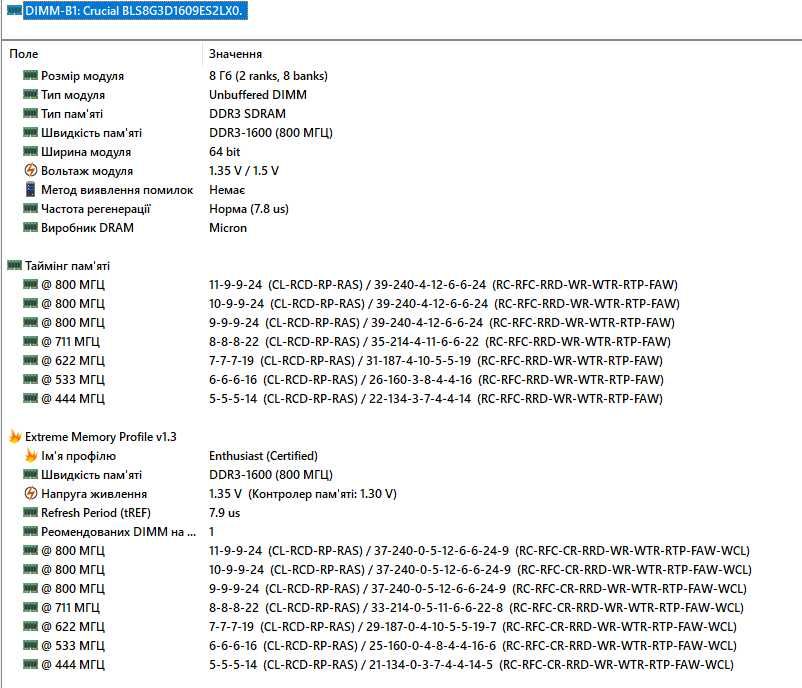Click the icon beside 'Метод виявлення помилок'
Screen dimensions: 802x688
31,189
